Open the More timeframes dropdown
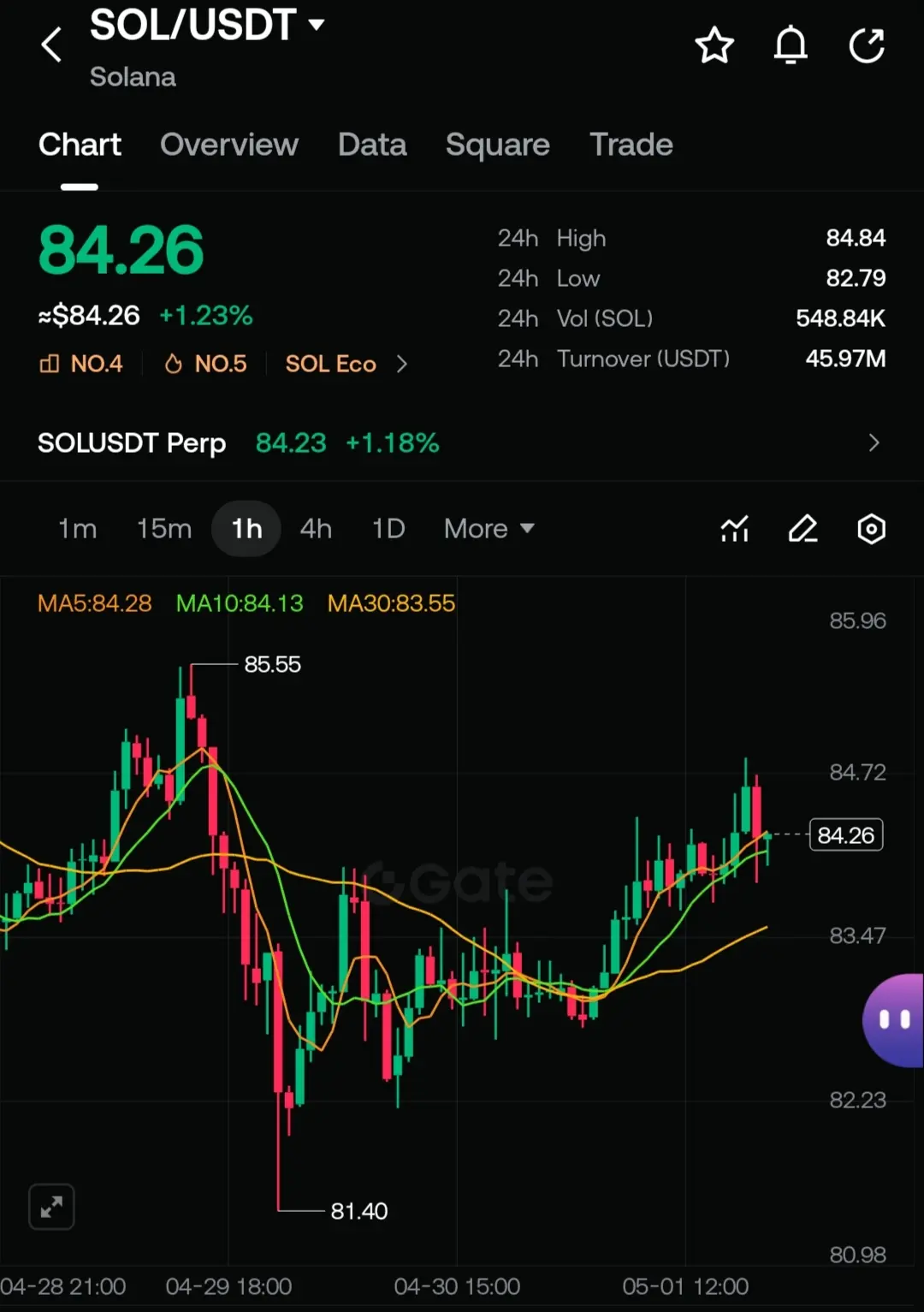924x1312 pixels. (x=489, y=529)
